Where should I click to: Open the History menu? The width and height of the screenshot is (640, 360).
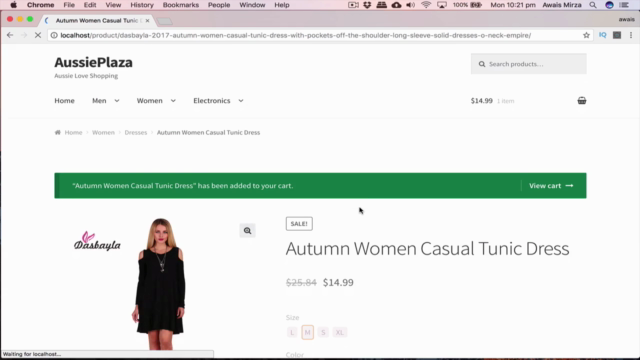[x=142, y=5]
